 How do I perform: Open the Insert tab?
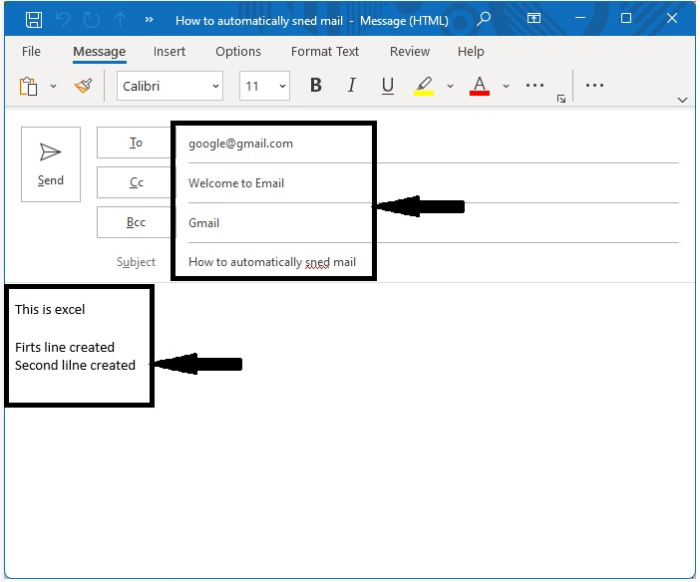169,51
